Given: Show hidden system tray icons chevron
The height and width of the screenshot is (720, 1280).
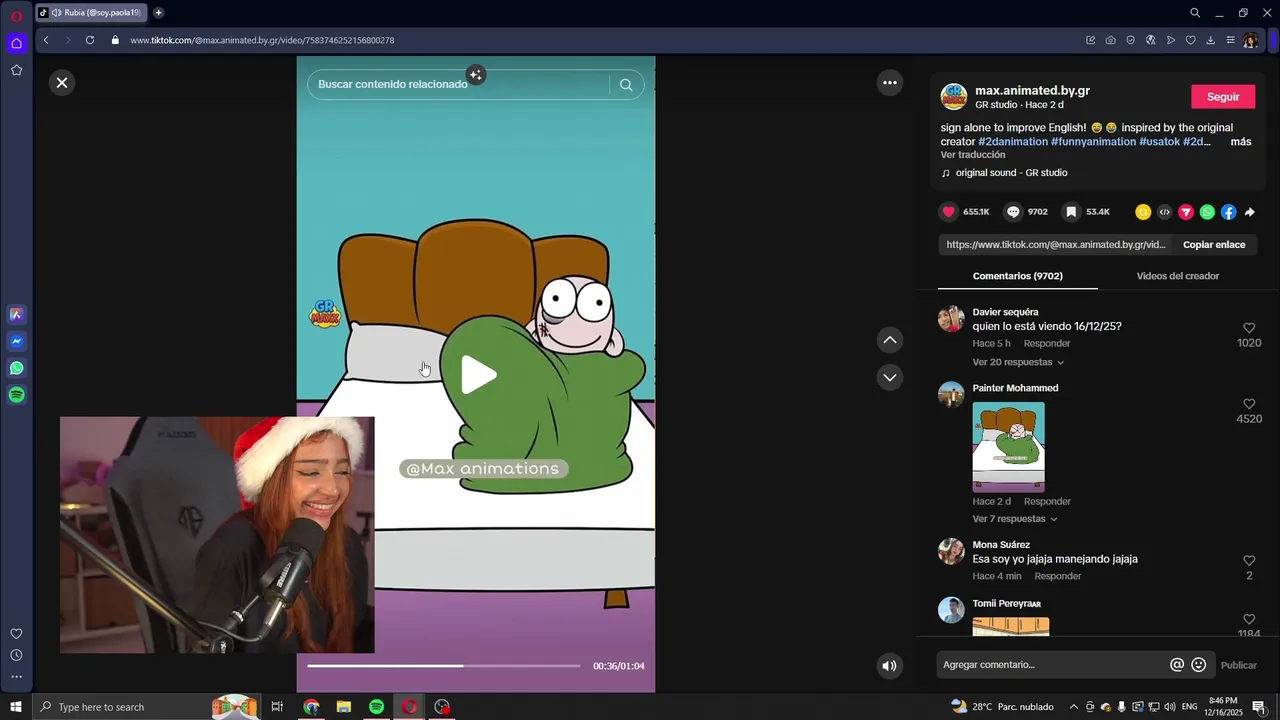Looking at the screenshot, I should coord(1074,707).
